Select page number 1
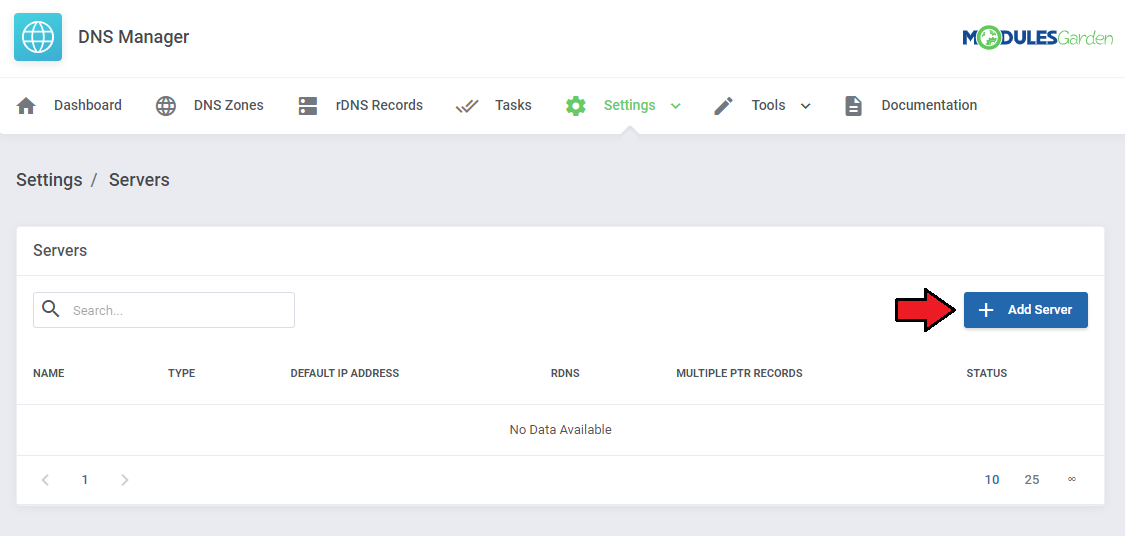Screen dimensions: 1125x536 (x=85, y=479)
